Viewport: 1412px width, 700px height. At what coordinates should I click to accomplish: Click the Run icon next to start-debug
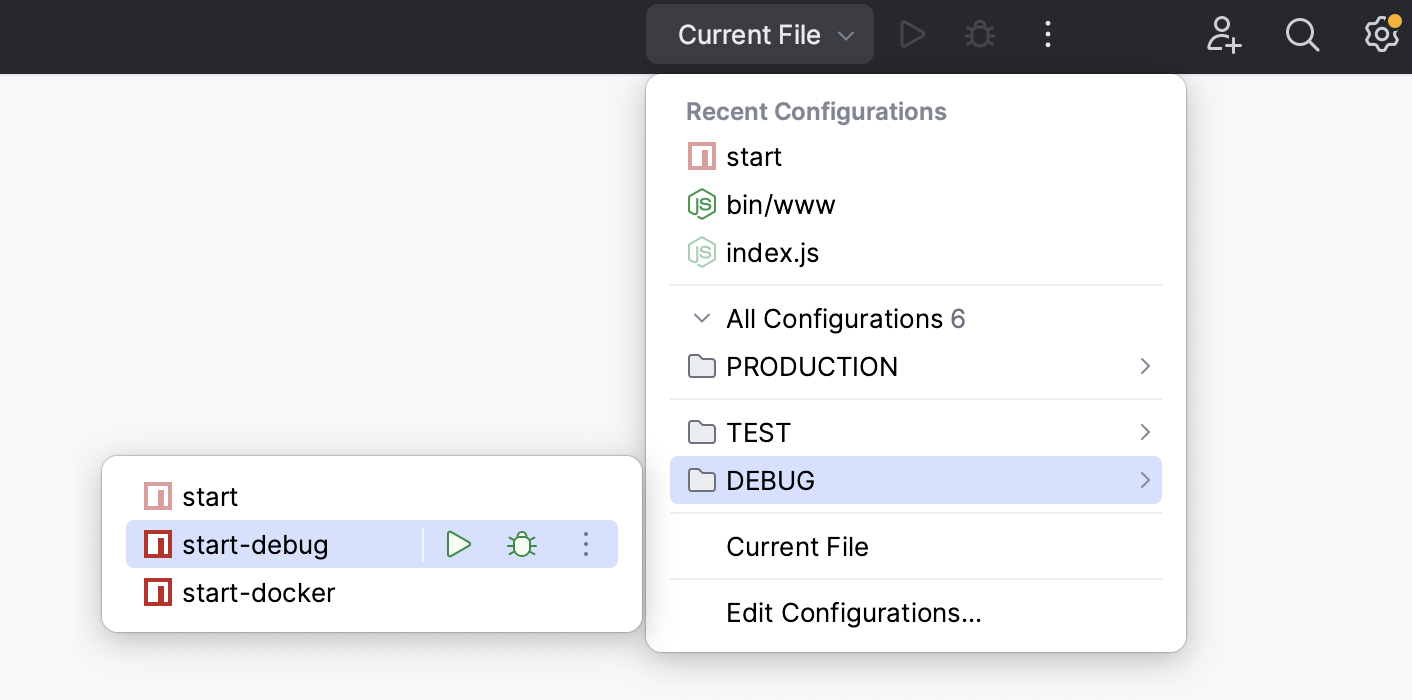coord(458,544)
